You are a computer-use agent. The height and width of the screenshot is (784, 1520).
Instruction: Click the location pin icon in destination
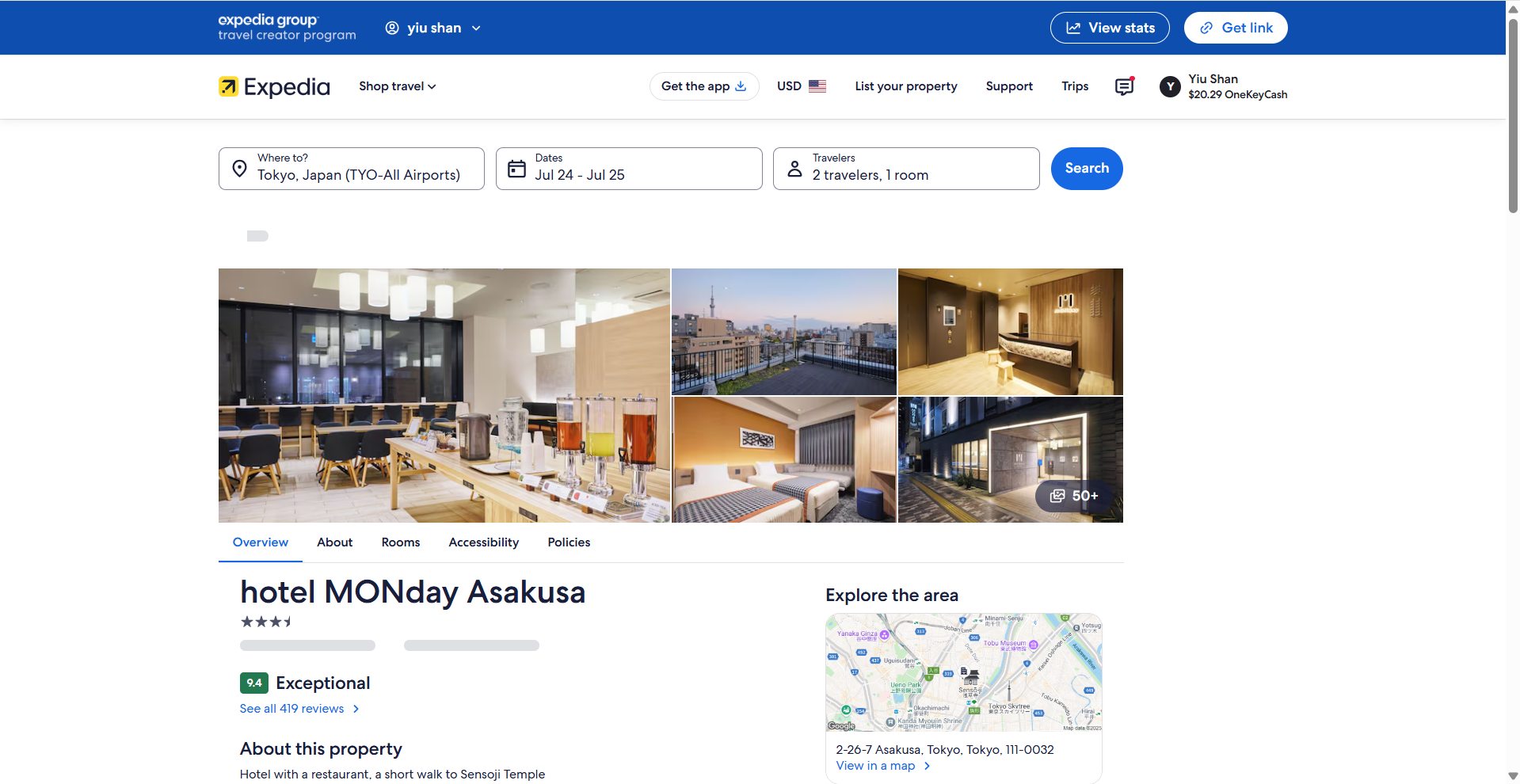(239, 169)
